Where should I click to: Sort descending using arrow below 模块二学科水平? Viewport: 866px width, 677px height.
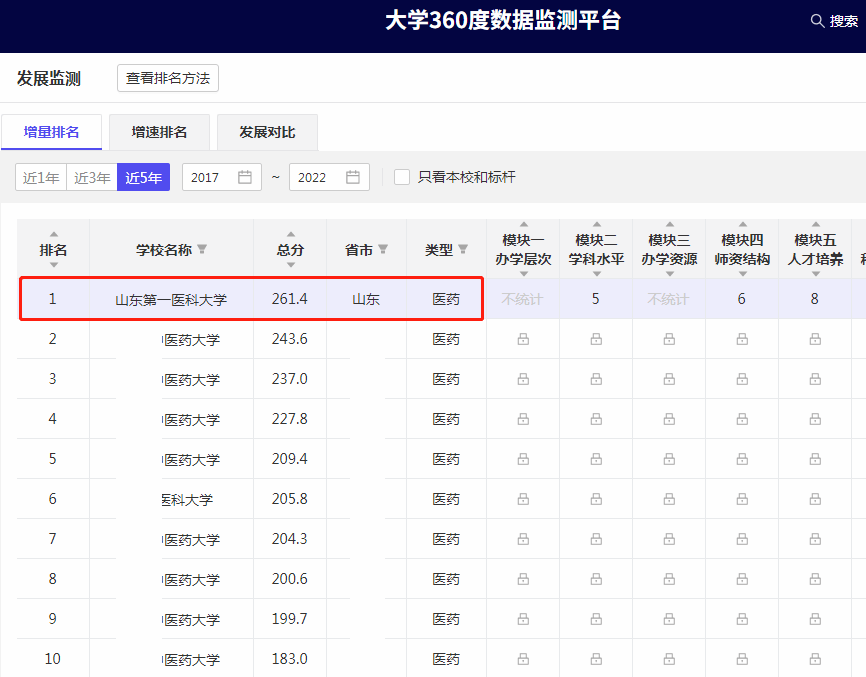point(596,274)
